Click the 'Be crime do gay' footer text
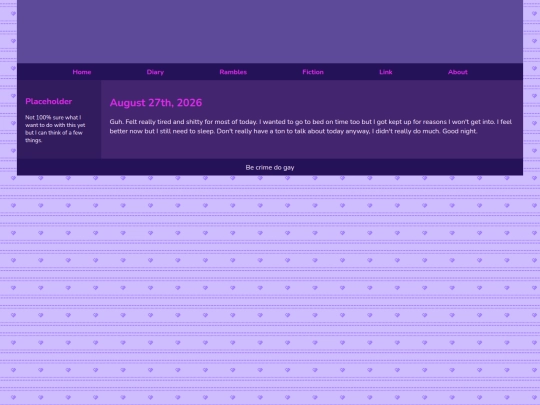Screen dimensions: 540x405 270,167
